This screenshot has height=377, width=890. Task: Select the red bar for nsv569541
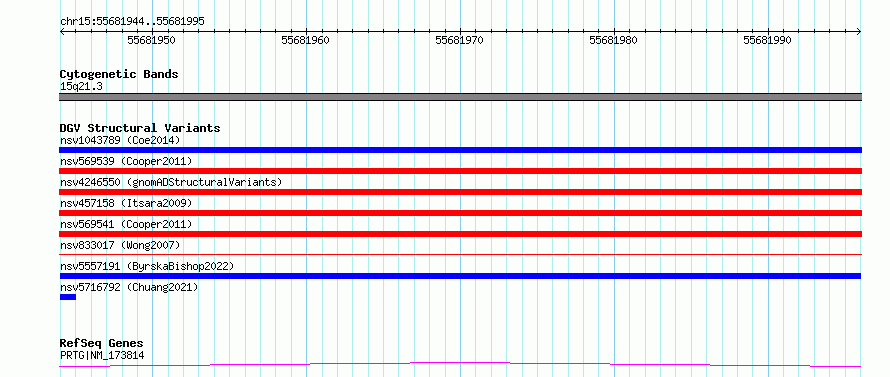pos(460,234)
